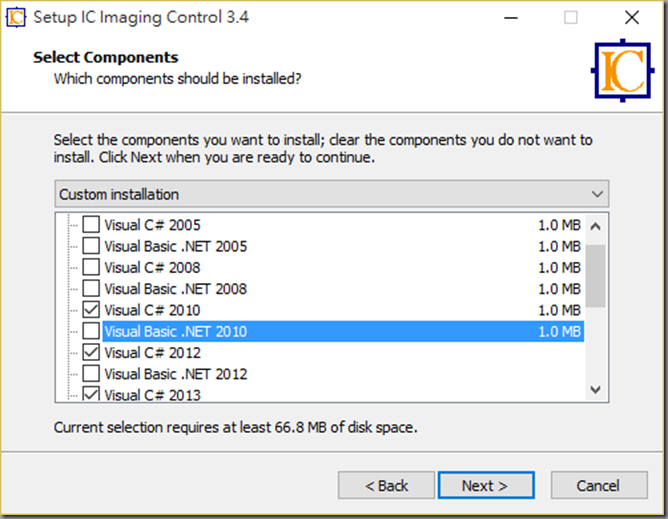The height and width of the screenshot is (519, 668).
Task: Enable Visual Basic .NET 2012 checkbox
Action: tap(91, 374)
